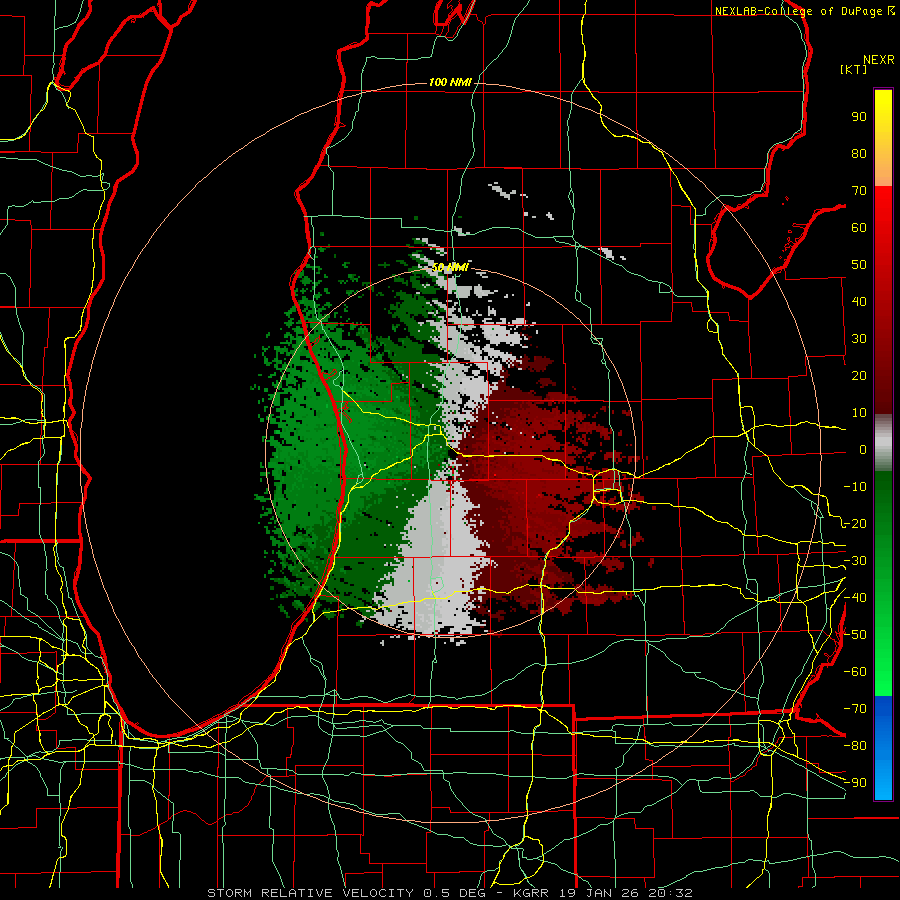Click the -20 knots scale label
Image resolution: width=900 pixels, height=900 pixels.
click(x=855, y=523)
